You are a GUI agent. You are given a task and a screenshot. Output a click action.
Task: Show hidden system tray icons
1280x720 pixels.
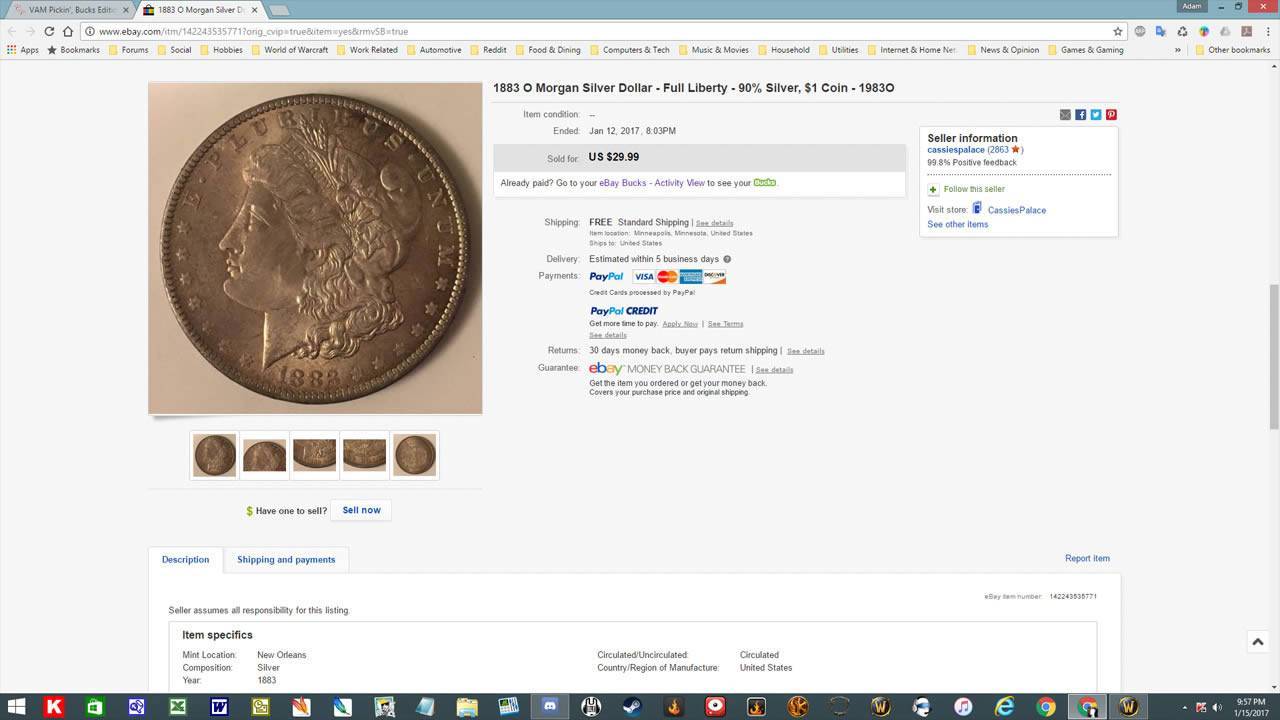tap(1185, 707)
